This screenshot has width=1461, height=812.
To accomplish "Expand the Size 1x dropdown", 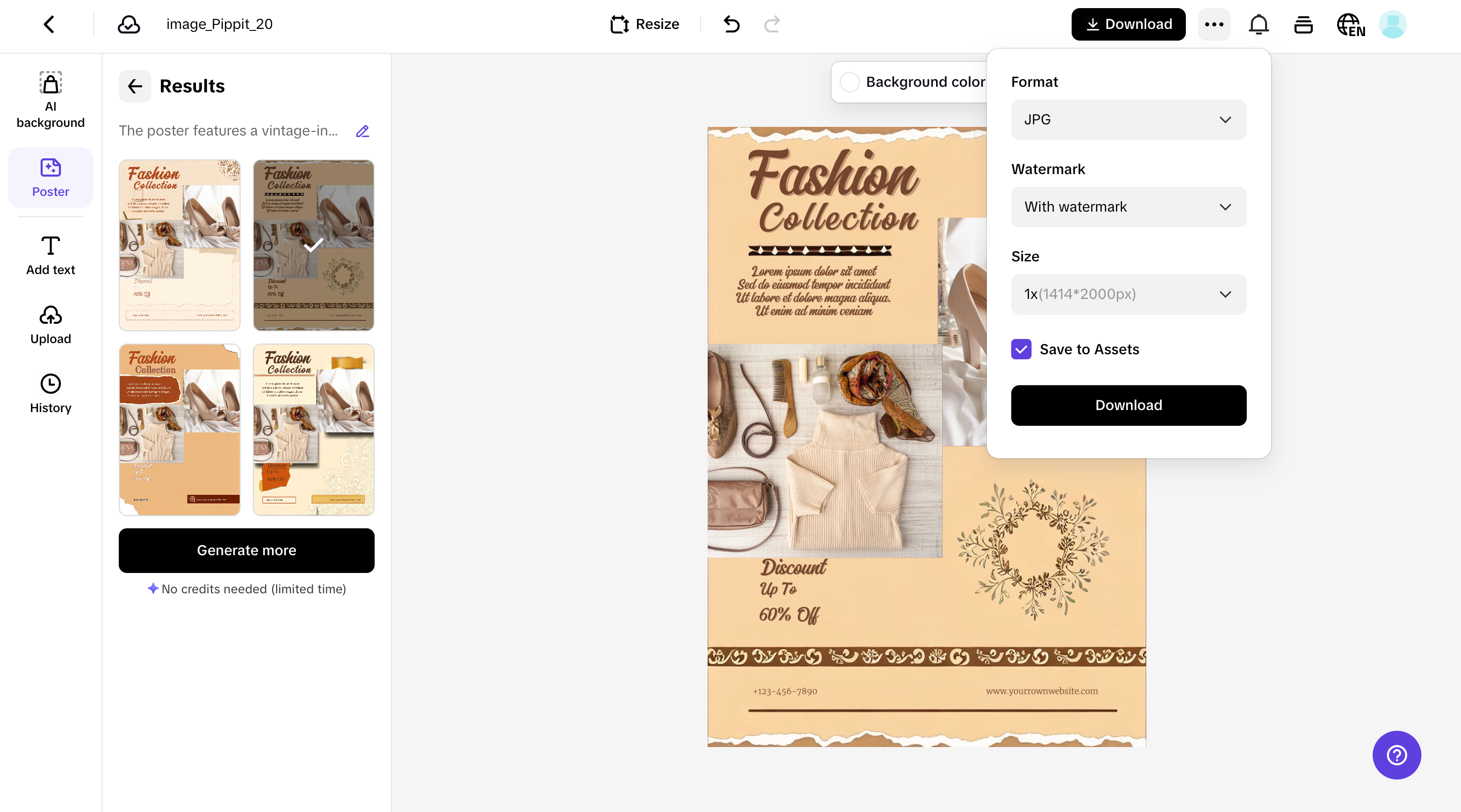I will pos(1128,294).
